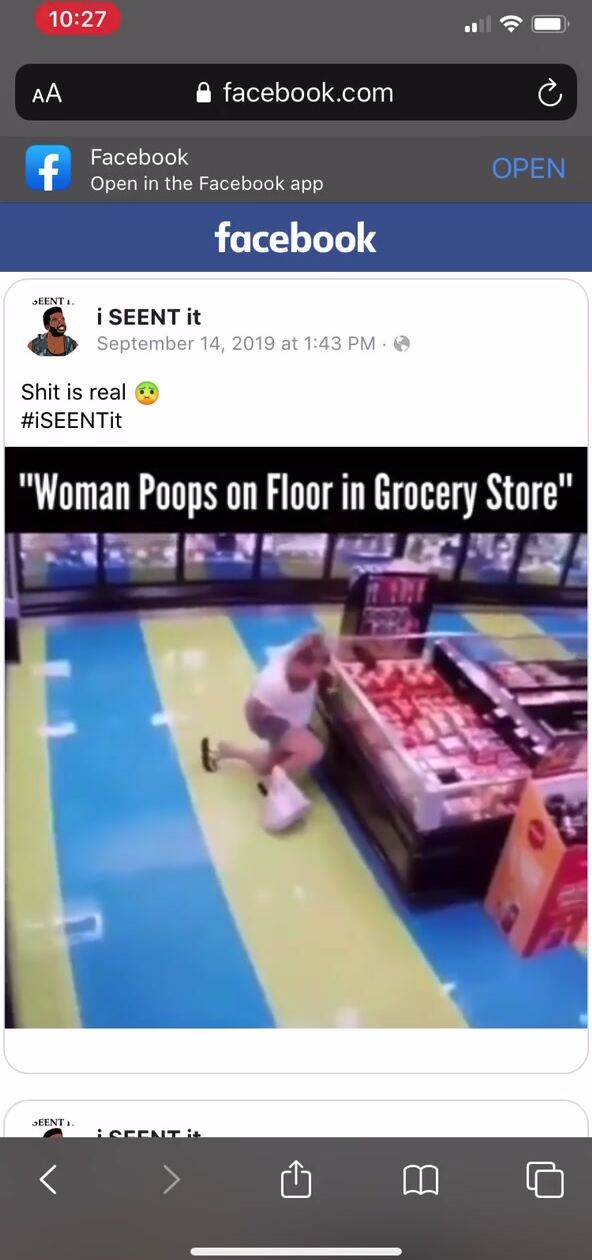Tap the Facebook app logo in banner
Viewport: 592px width, 1260px height.
click(x=49, y=168)
